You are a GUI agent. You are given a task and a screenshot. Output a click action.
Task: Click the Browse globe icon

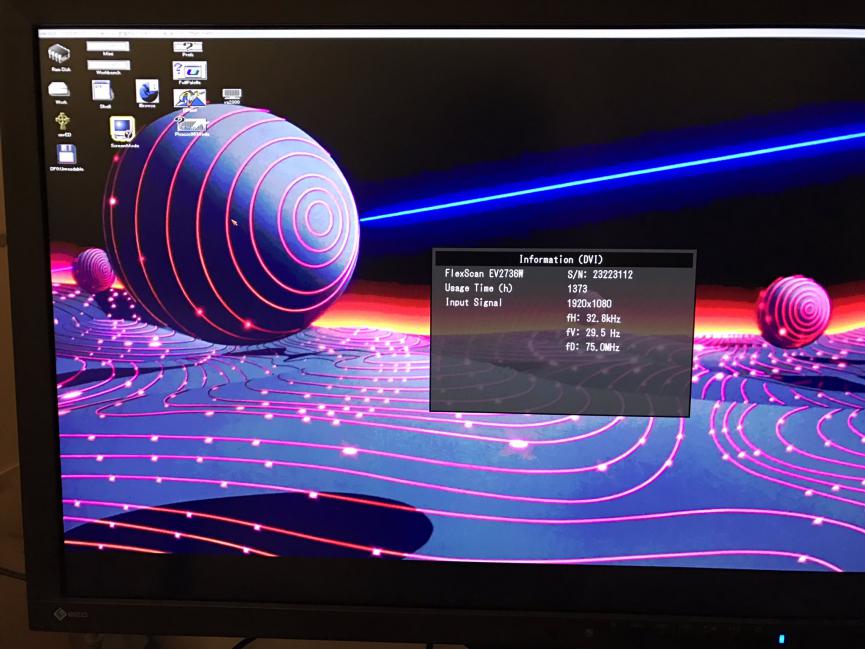point(147,93)
